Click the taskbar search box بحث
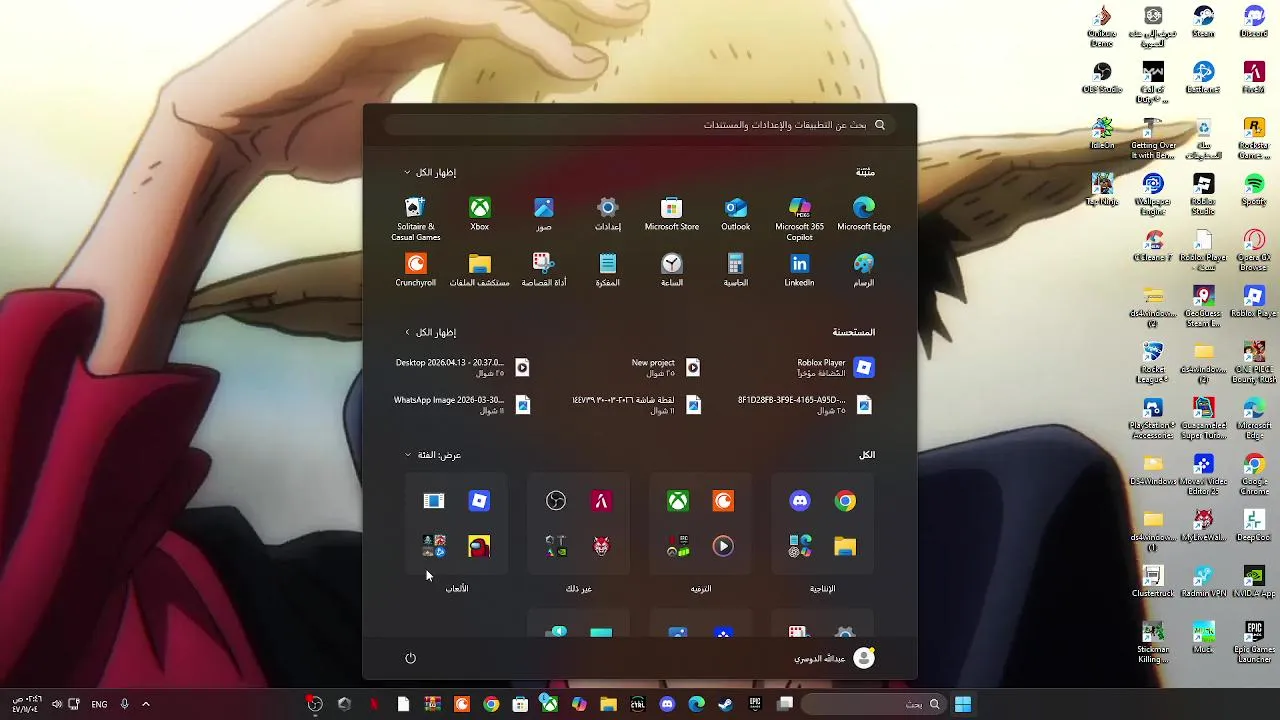The image size is (1280, 720). pos(873,704)
